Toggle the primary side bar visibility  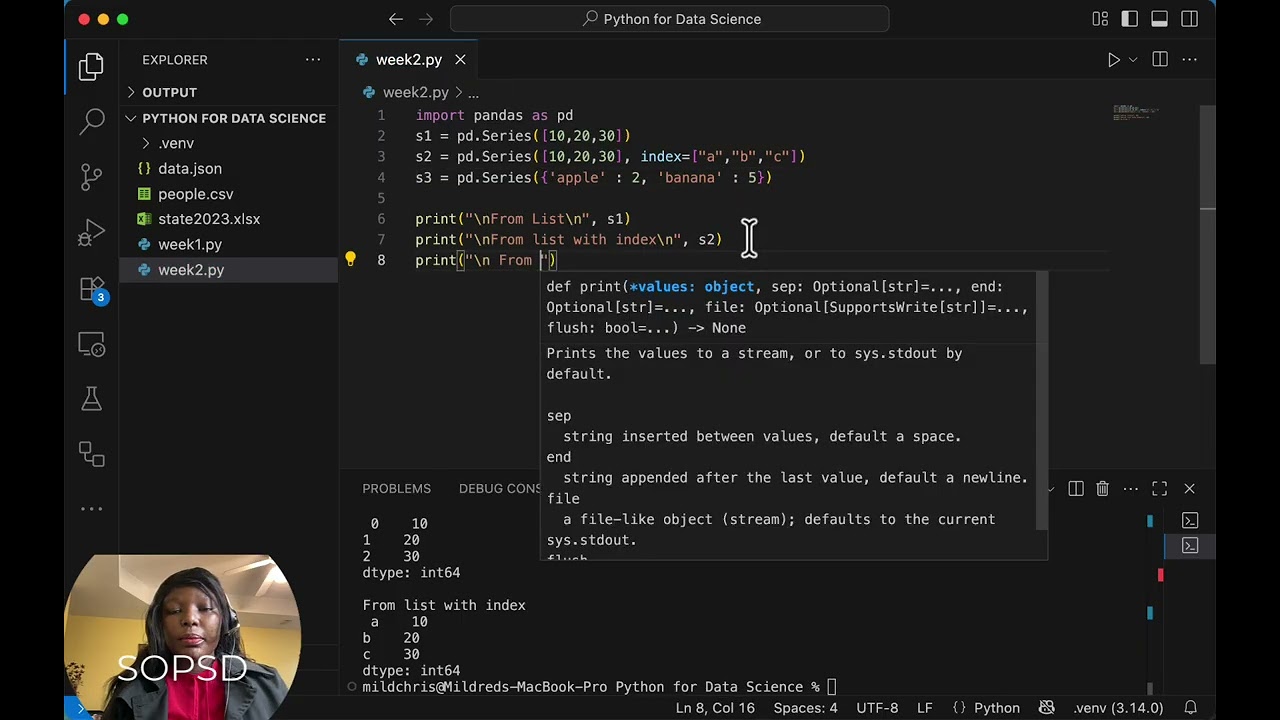tap(1130, 19)
